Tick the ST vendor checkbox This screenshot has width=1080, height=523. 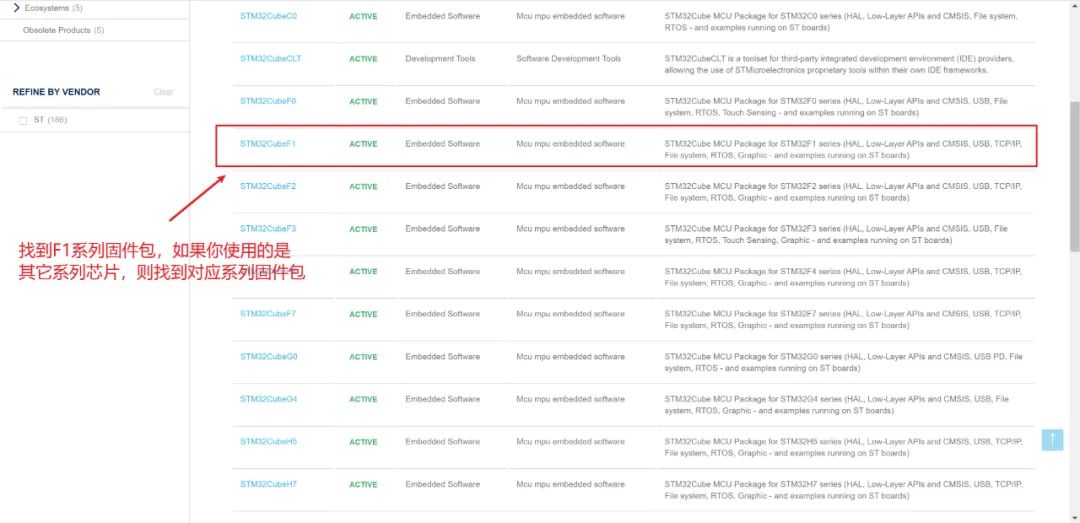(23, 121)
